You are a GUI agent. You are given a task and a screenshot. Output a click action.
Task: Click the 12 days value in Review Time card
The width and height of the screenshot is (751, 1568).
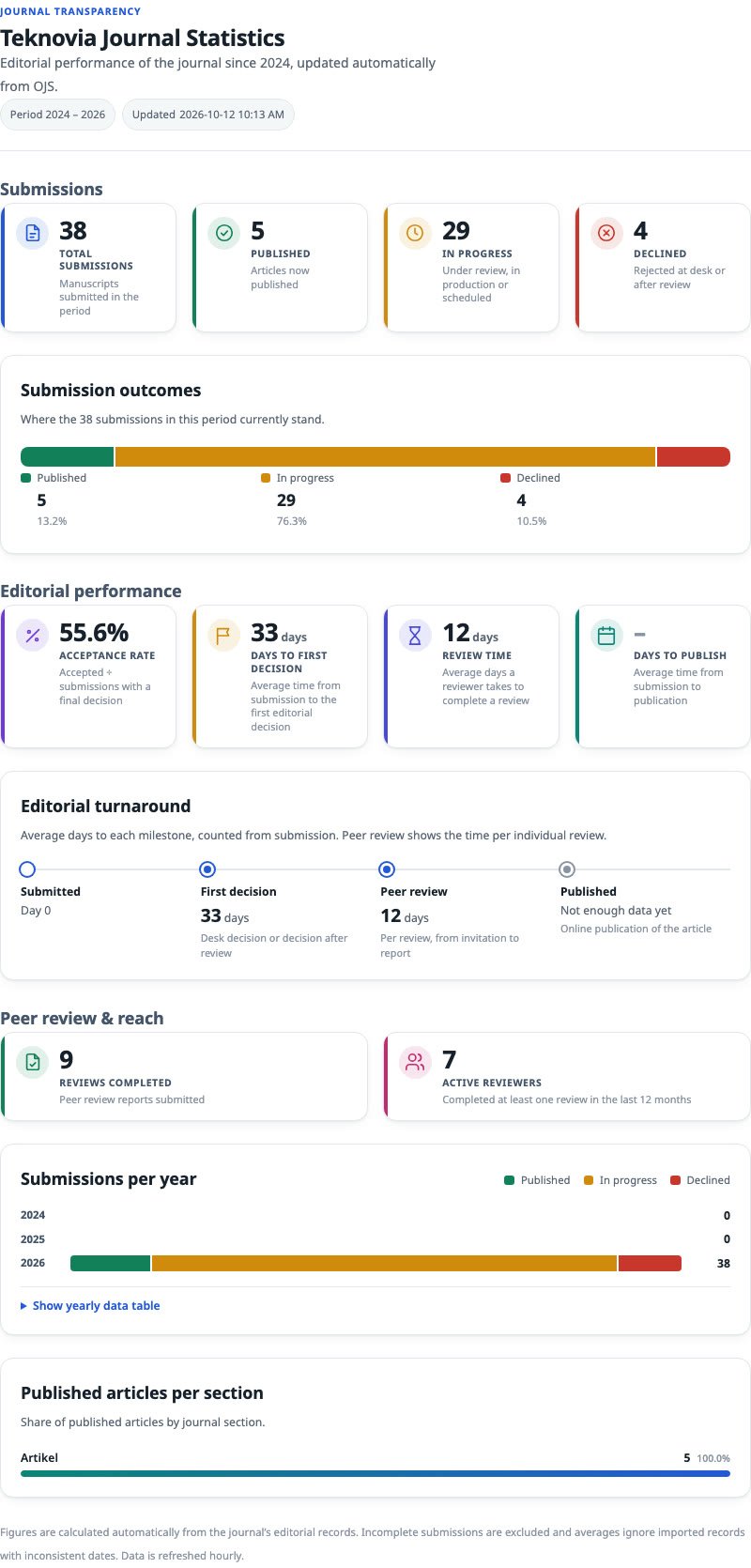pos(470,634)
